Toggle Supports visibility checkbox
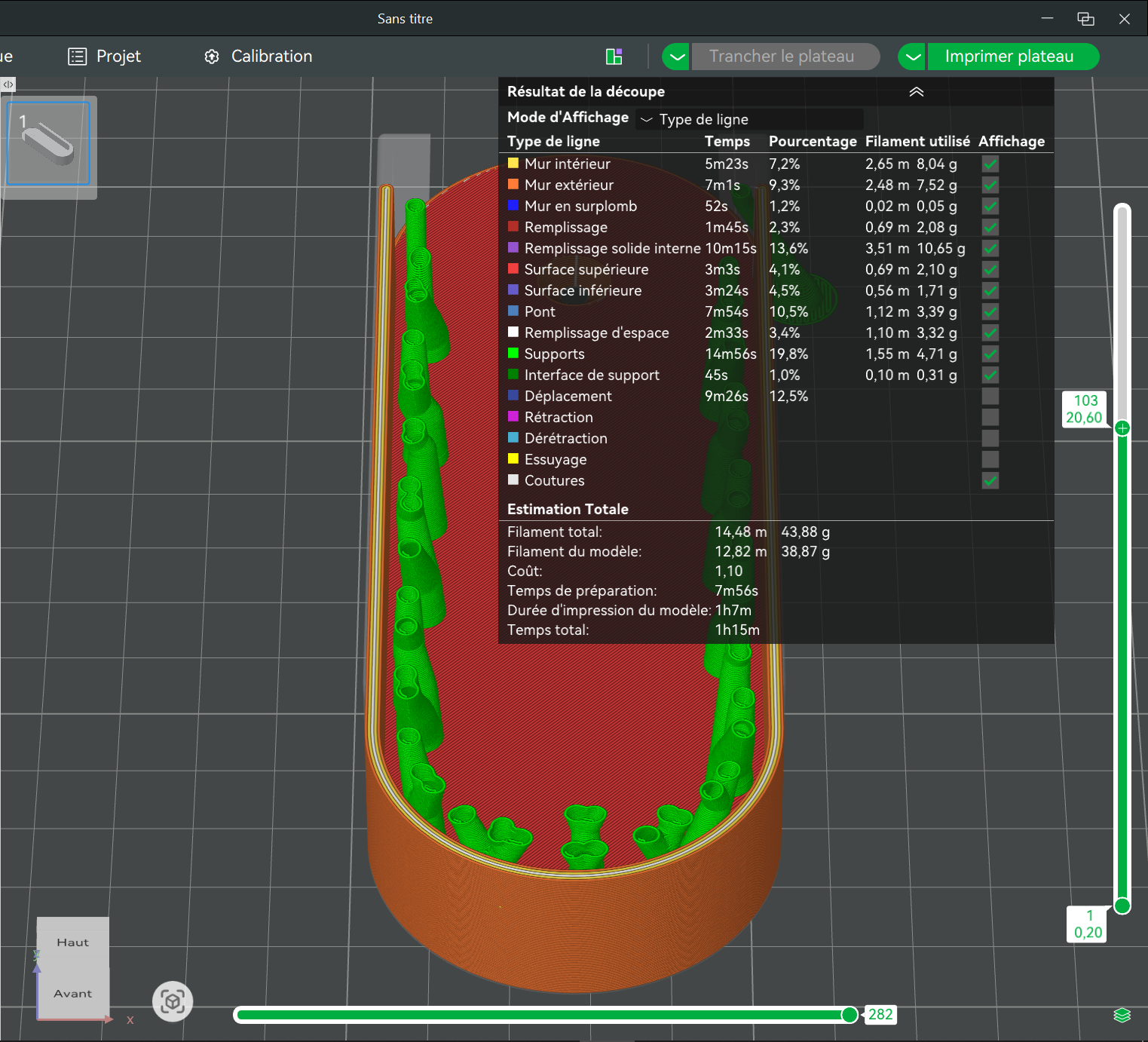1148x1042 pixels. pos(990,354)
